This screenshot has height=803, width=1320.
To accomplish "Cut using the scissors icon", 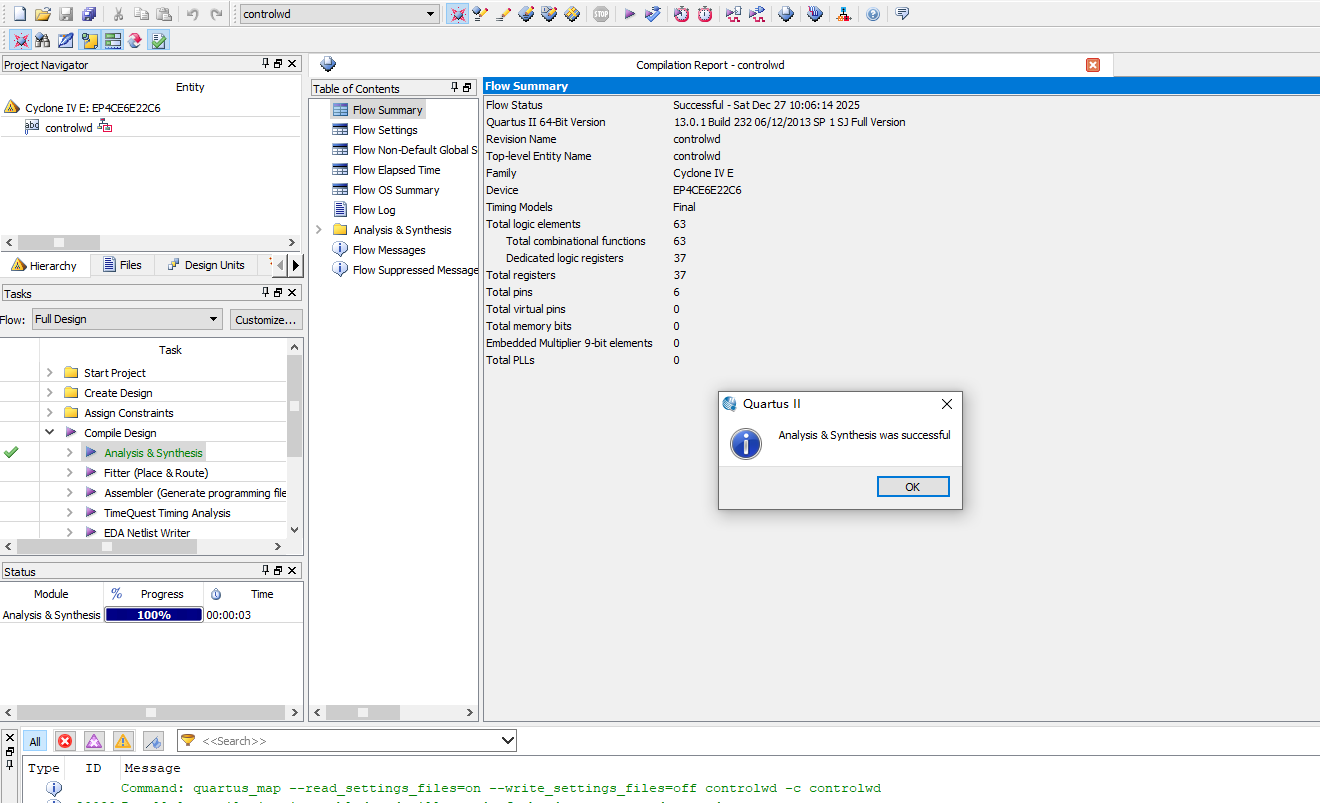I will point(118,14).
